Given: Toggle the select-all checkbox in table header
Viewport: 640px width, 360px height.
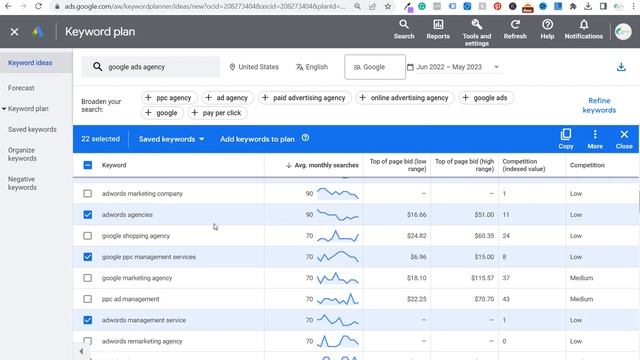Looking at the screenshot, I should point(88,165).
